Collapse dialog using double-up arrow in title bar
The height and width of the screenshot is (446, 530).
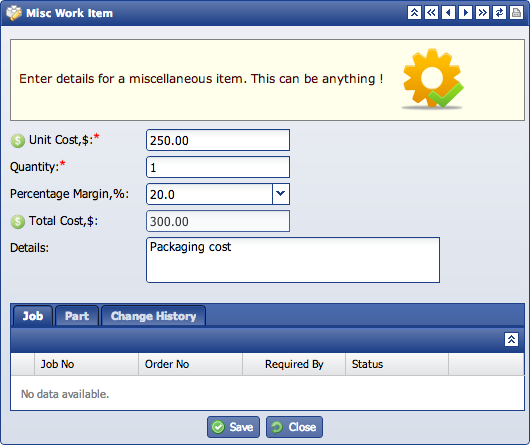tap(414, 13)
